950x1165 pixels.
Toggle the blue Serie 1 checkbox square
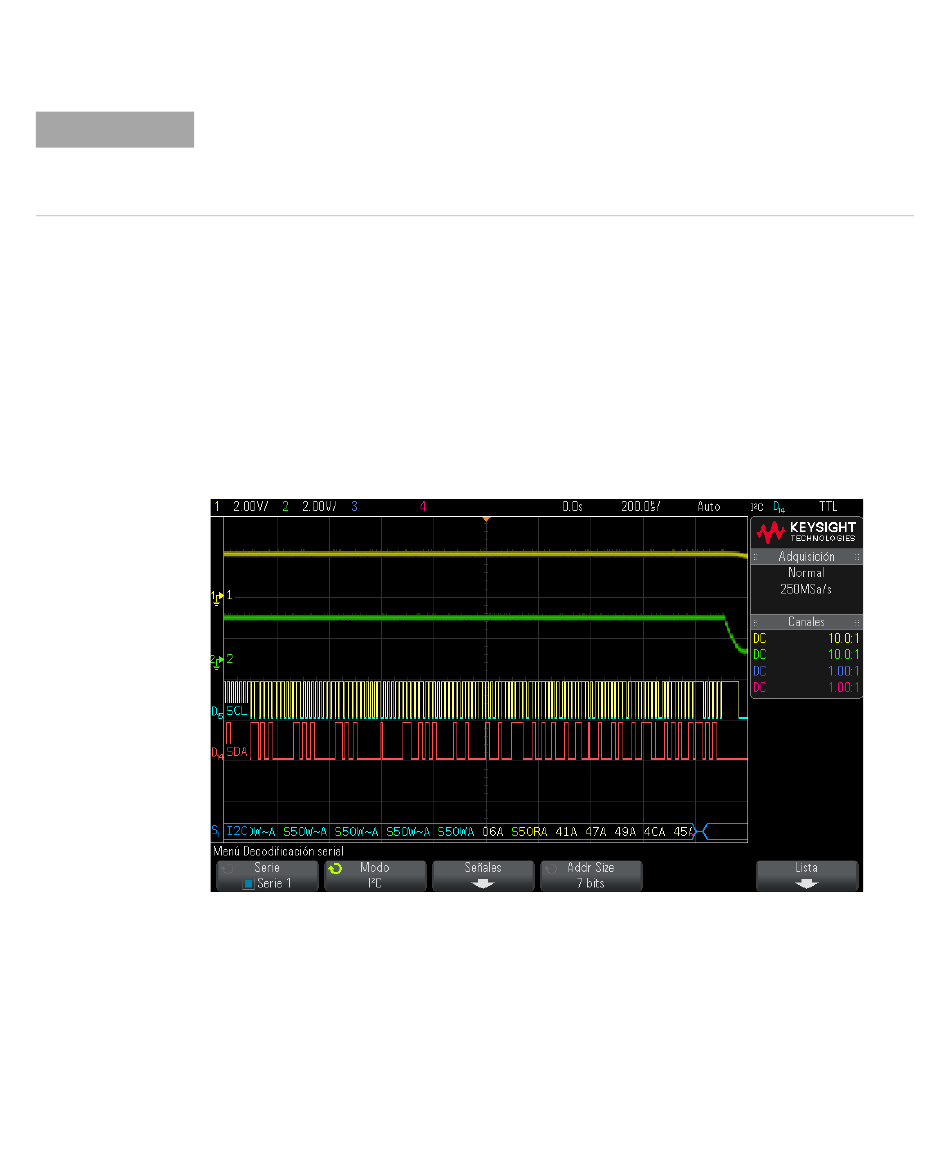point(248,884)
